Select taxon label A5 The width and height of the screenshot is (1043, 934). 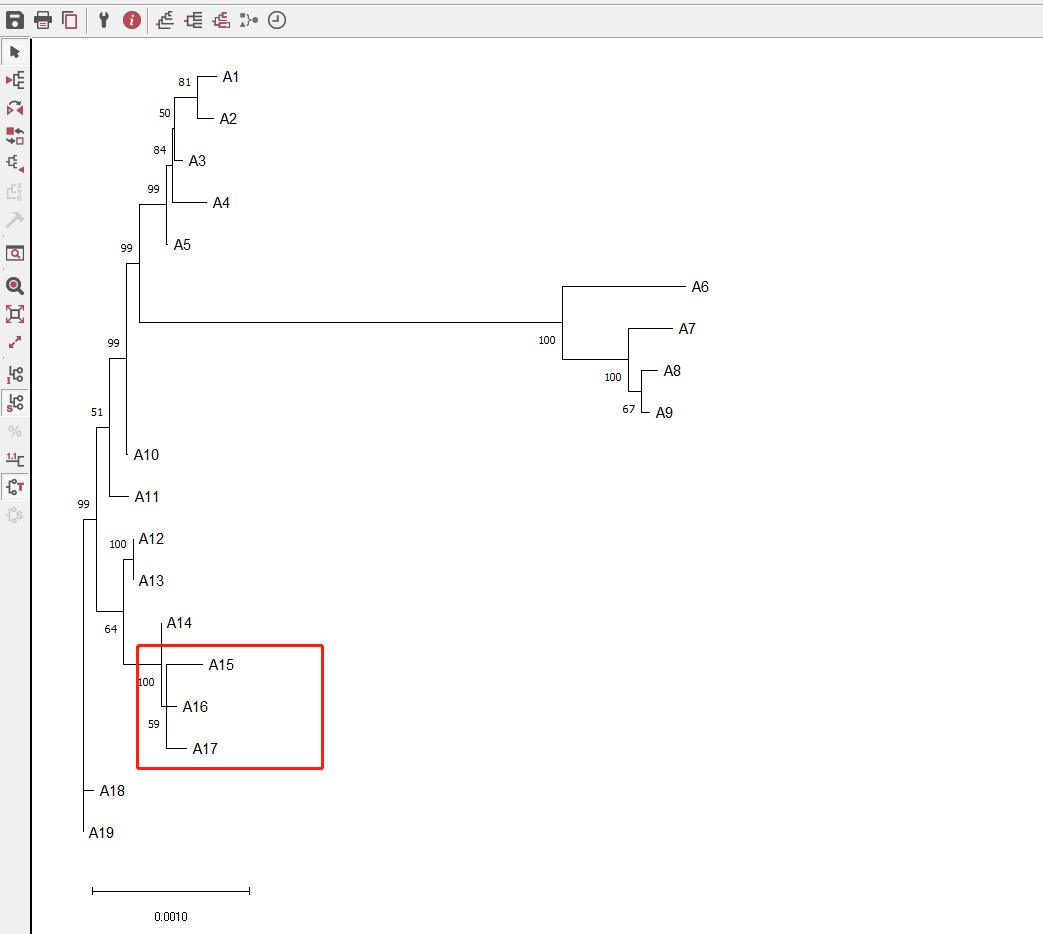[x=182, y=245]
